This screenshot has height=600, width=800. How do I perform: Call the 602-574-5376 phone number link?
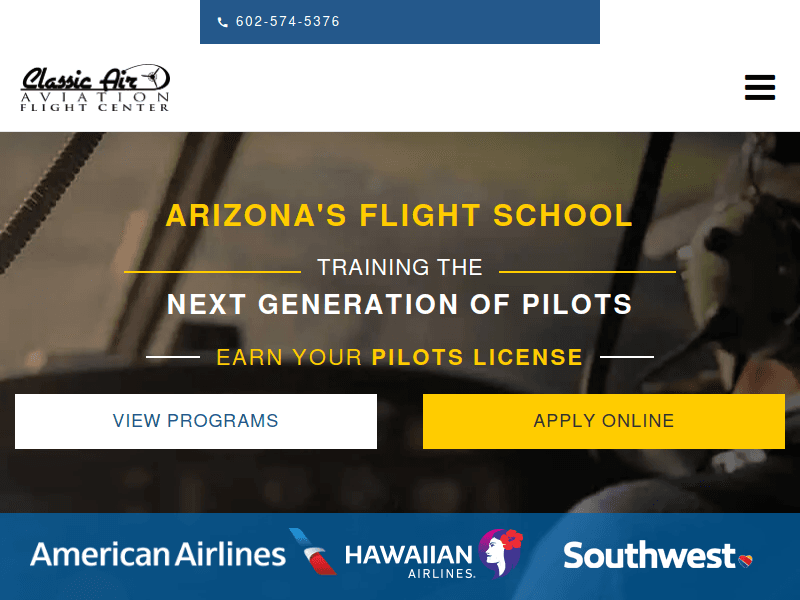coord(288,22)
